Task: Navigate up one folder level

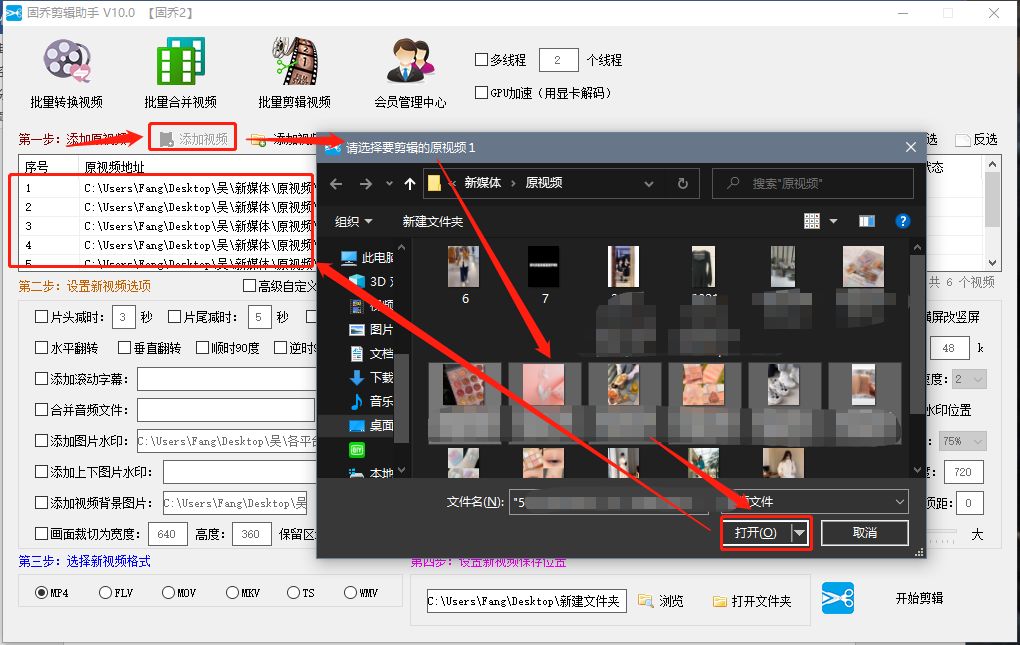Action: (410, 184)
